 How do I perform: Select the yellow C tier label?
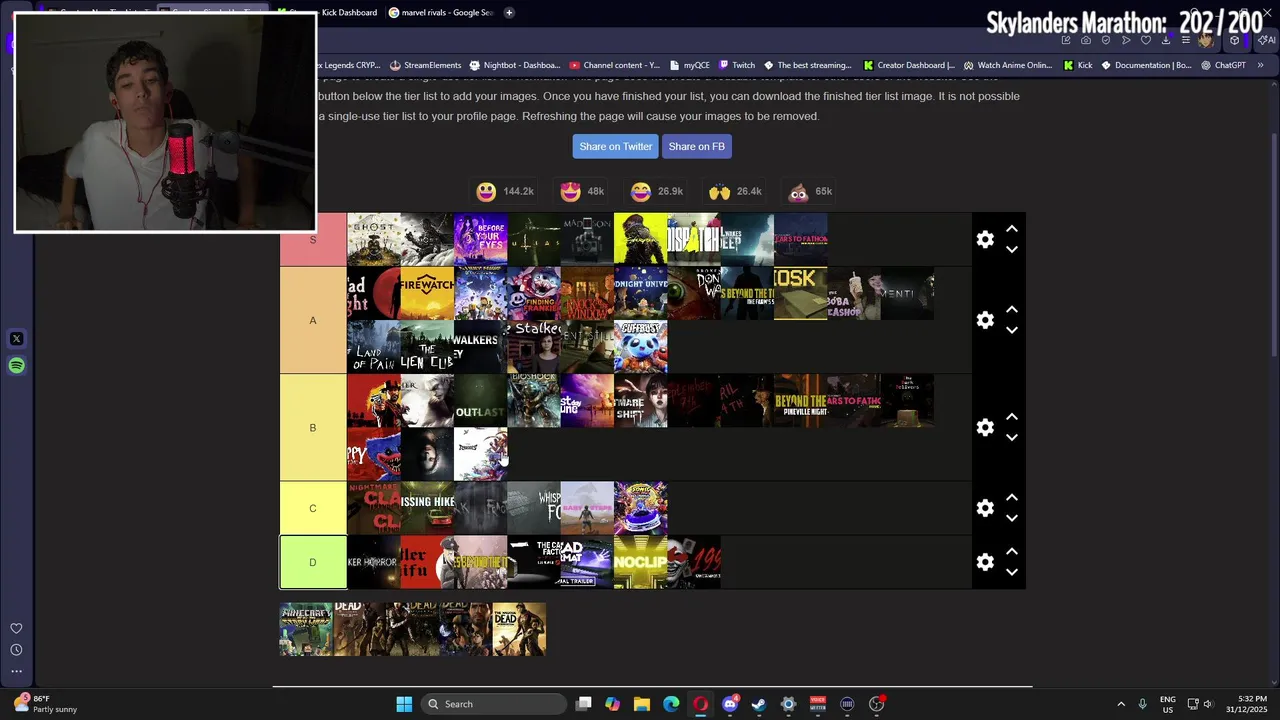(313, 508)
